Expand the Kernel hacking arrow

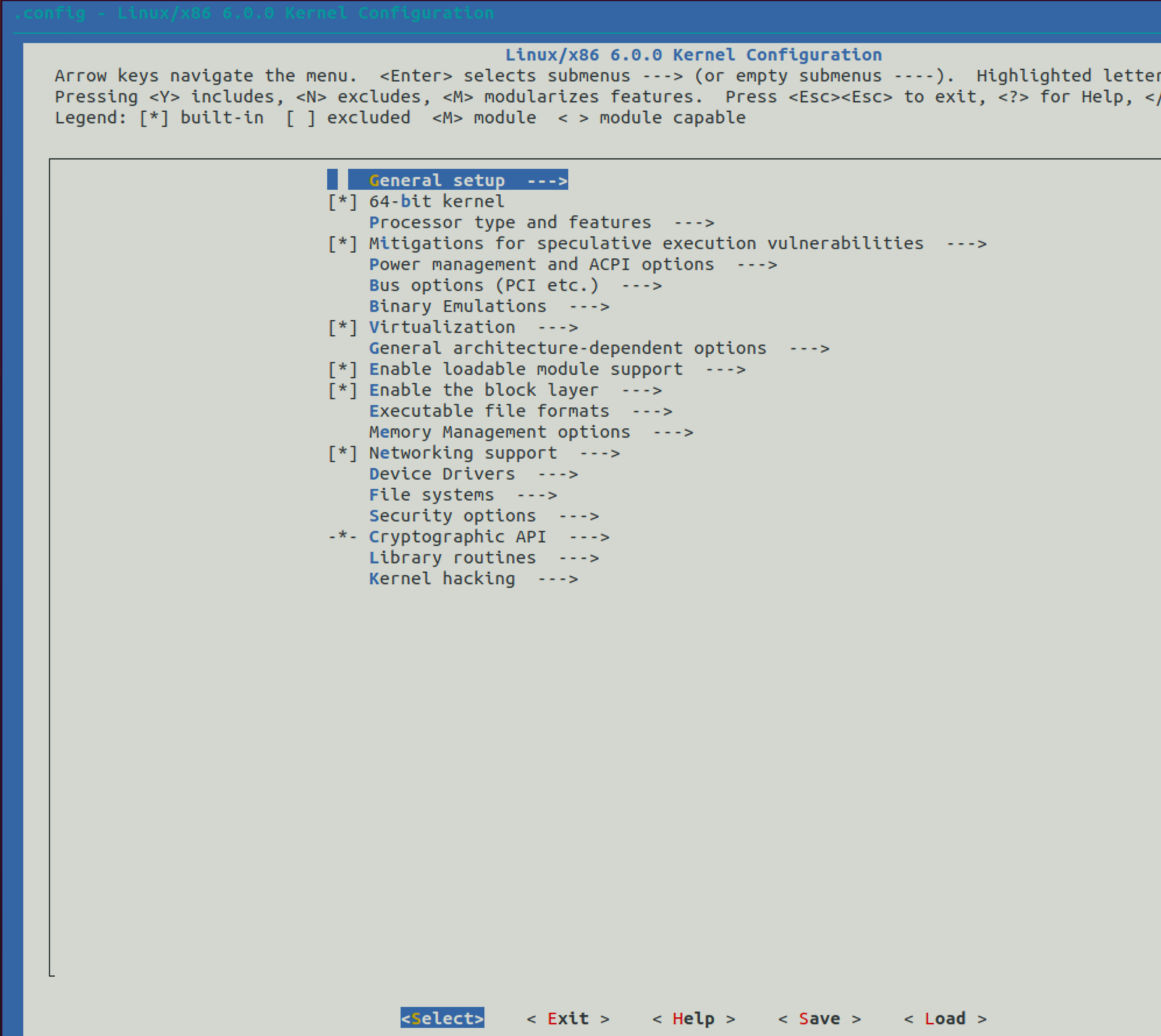tap(558, 579)
